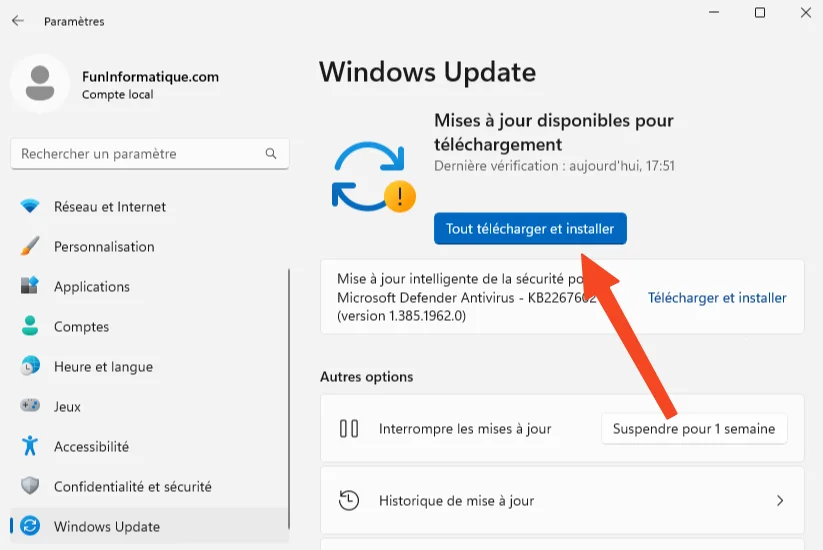Click the large update status sync icon
Viewport: 823px width, 550px height.
[x=373, y=177]
